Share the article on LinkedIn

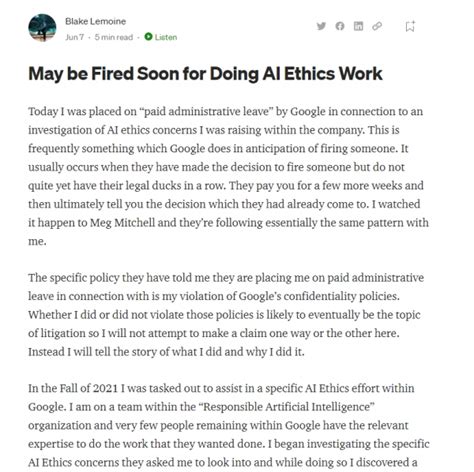pyautogui.click(x=358, y=26)
